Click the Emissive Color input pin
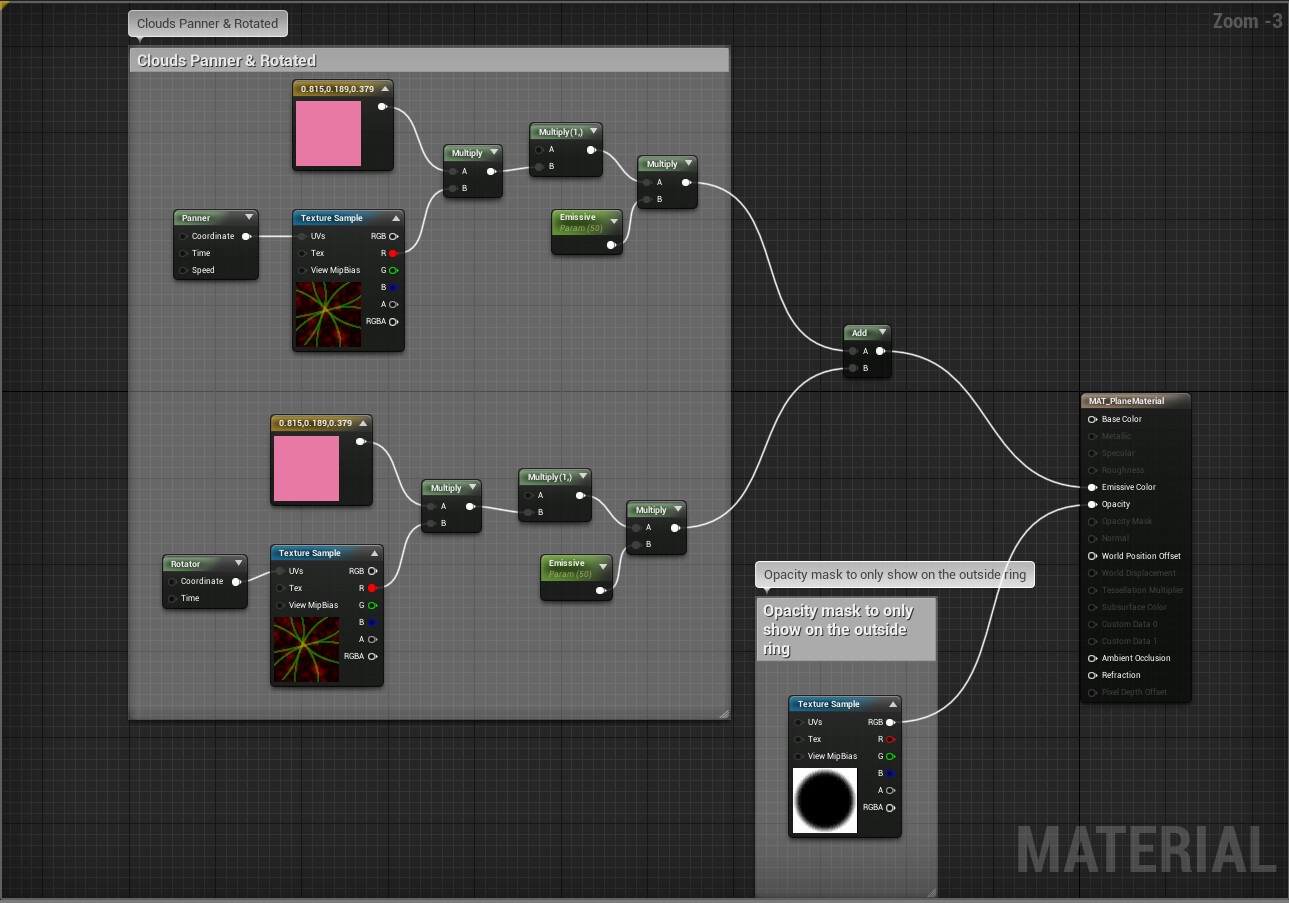The image size is (1289, 903). (x=1092, y=487)
